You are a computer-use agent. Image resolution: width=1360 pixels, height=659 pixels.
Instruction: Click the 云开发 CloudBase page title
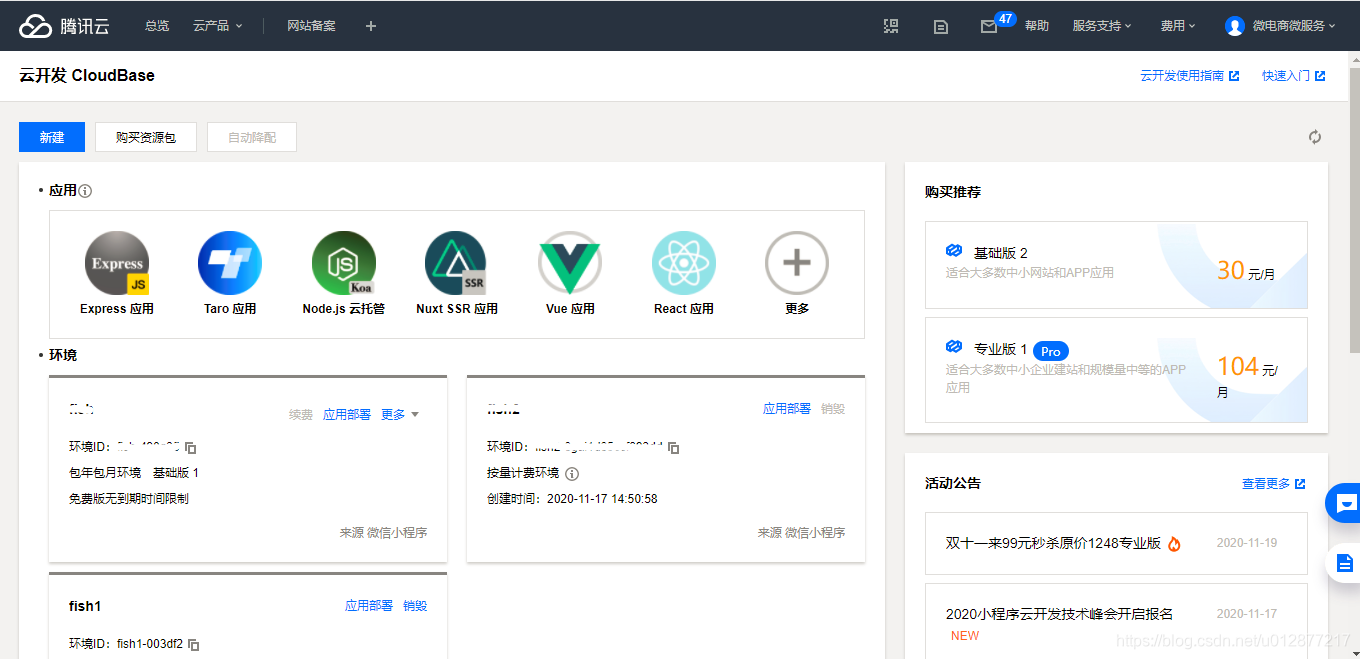[87, 75]
